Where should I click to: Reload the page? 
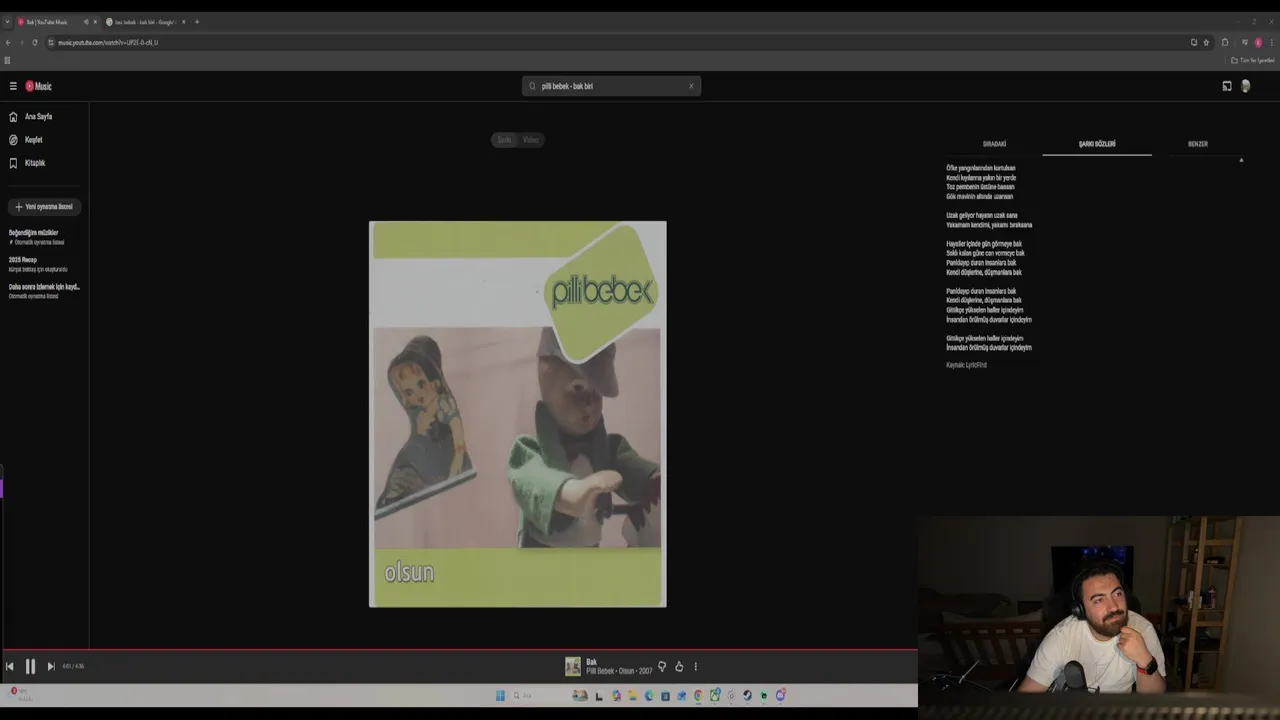click(35, 43)
